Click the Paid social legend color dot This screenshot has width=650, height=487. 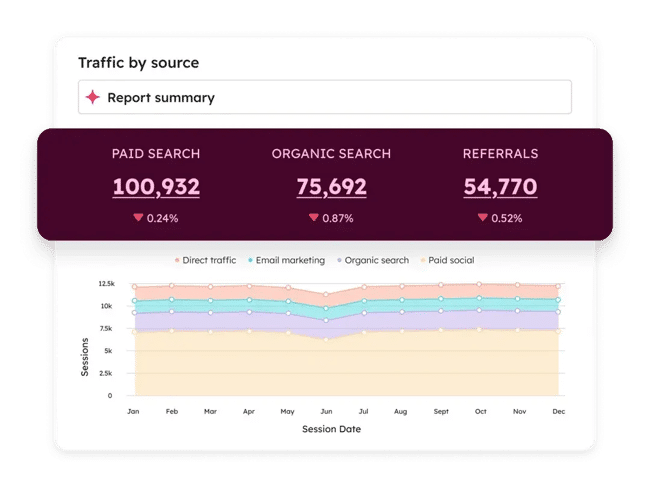pyautogui.click(x=423, y=260)
